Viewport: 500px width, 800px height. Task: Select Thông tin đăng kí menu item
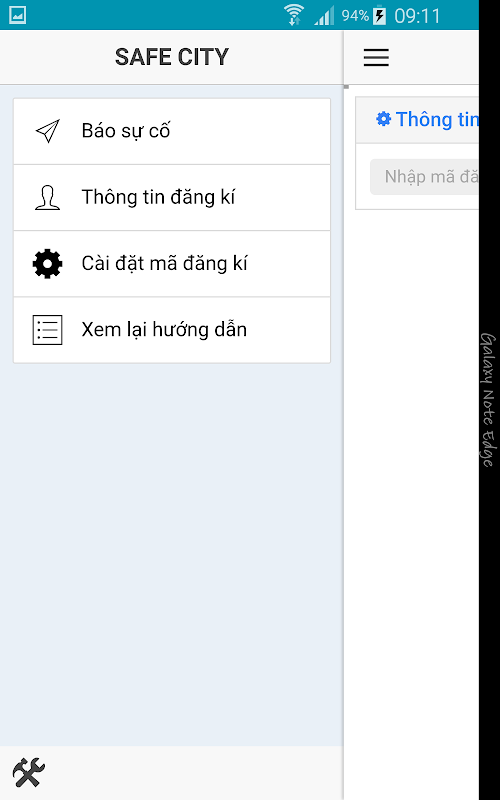coord(172,197)
